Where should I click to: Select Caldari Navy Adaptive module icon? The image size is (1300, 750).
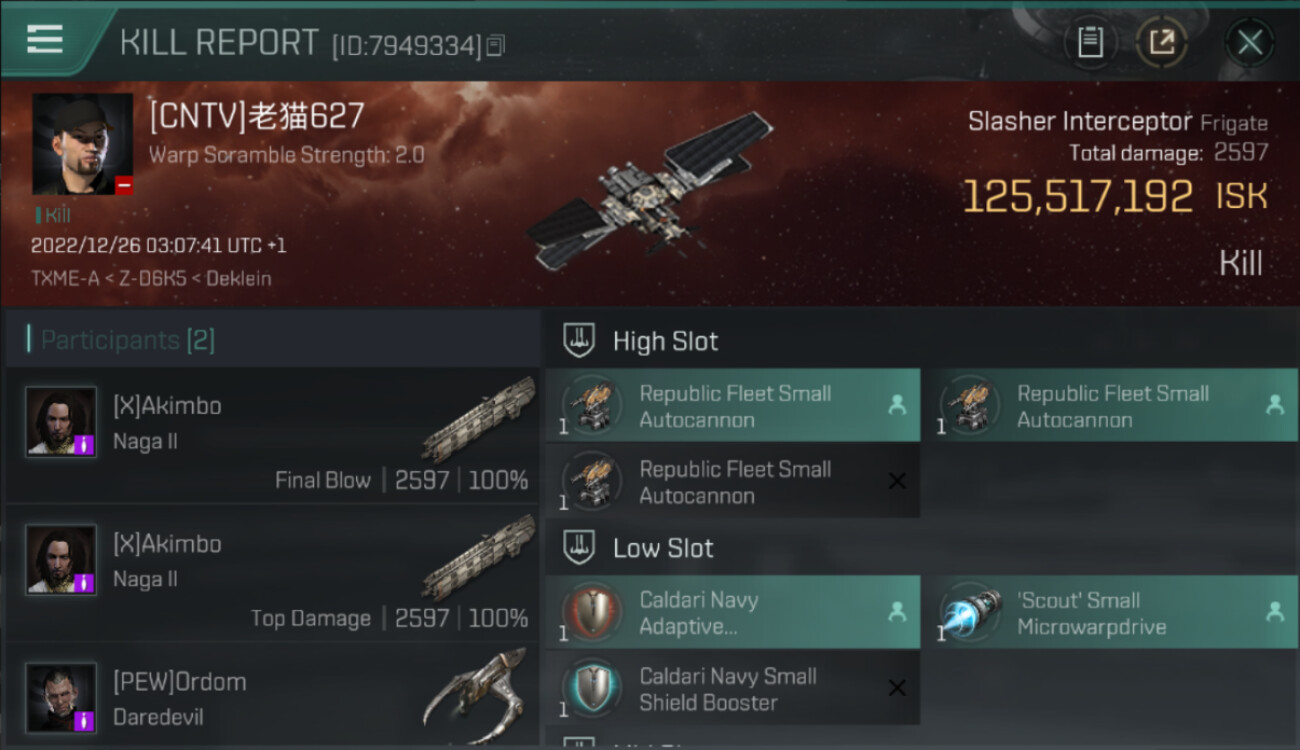(x=592, y=612)
